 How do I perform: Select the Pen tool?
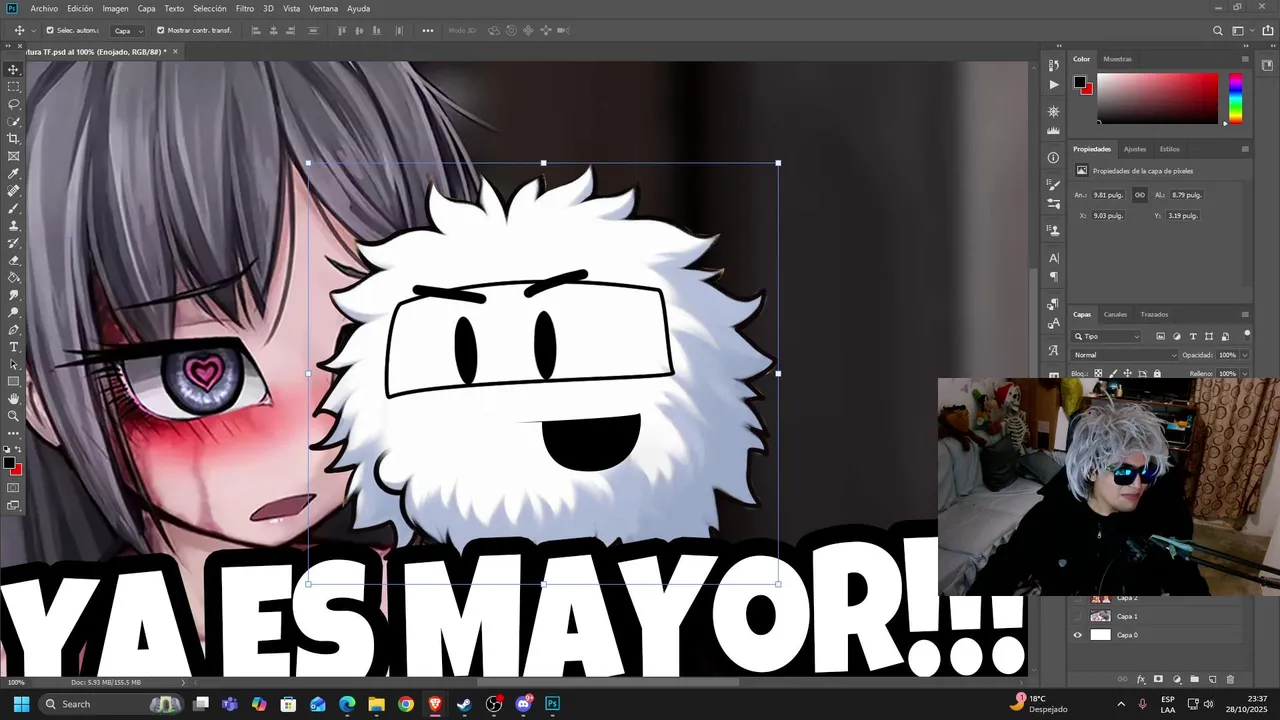[13, 330]
